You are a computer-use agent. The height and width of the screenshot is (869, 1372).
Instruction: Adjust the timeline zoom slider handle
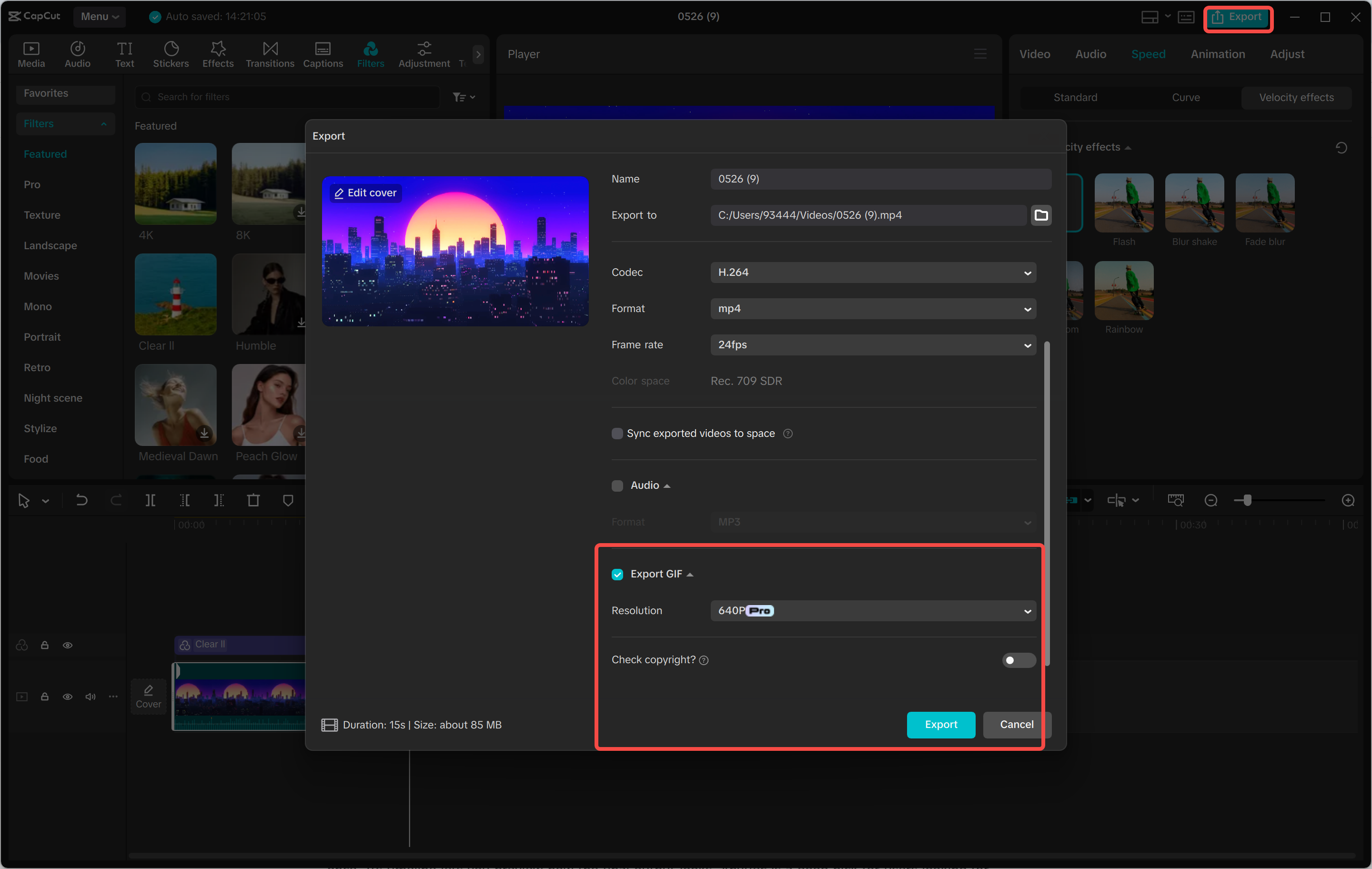point(1247,500)
